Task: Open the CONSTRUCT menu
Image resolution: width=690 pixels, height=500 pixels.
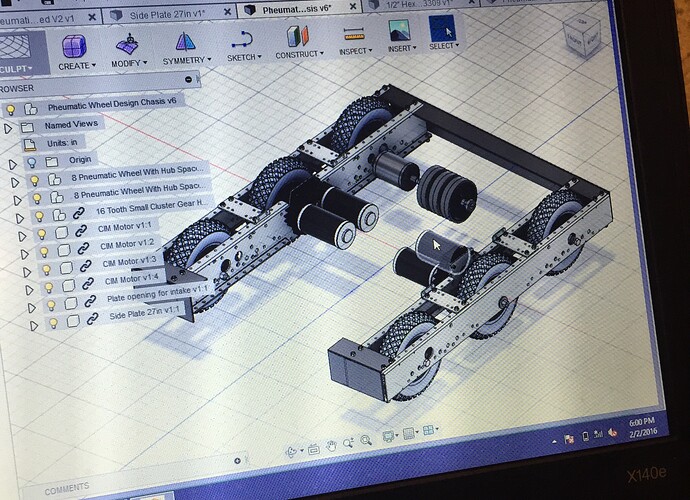Action: (299, 55)
